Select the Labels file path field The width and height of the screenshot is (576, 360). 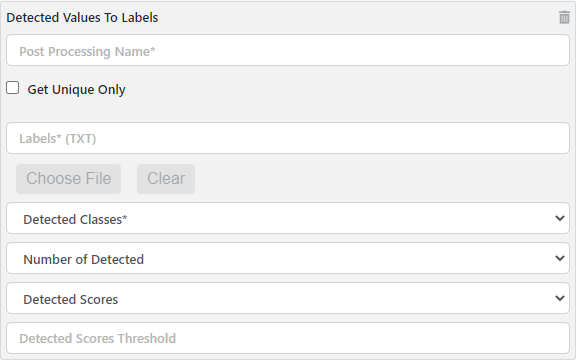tap(288, 138)
